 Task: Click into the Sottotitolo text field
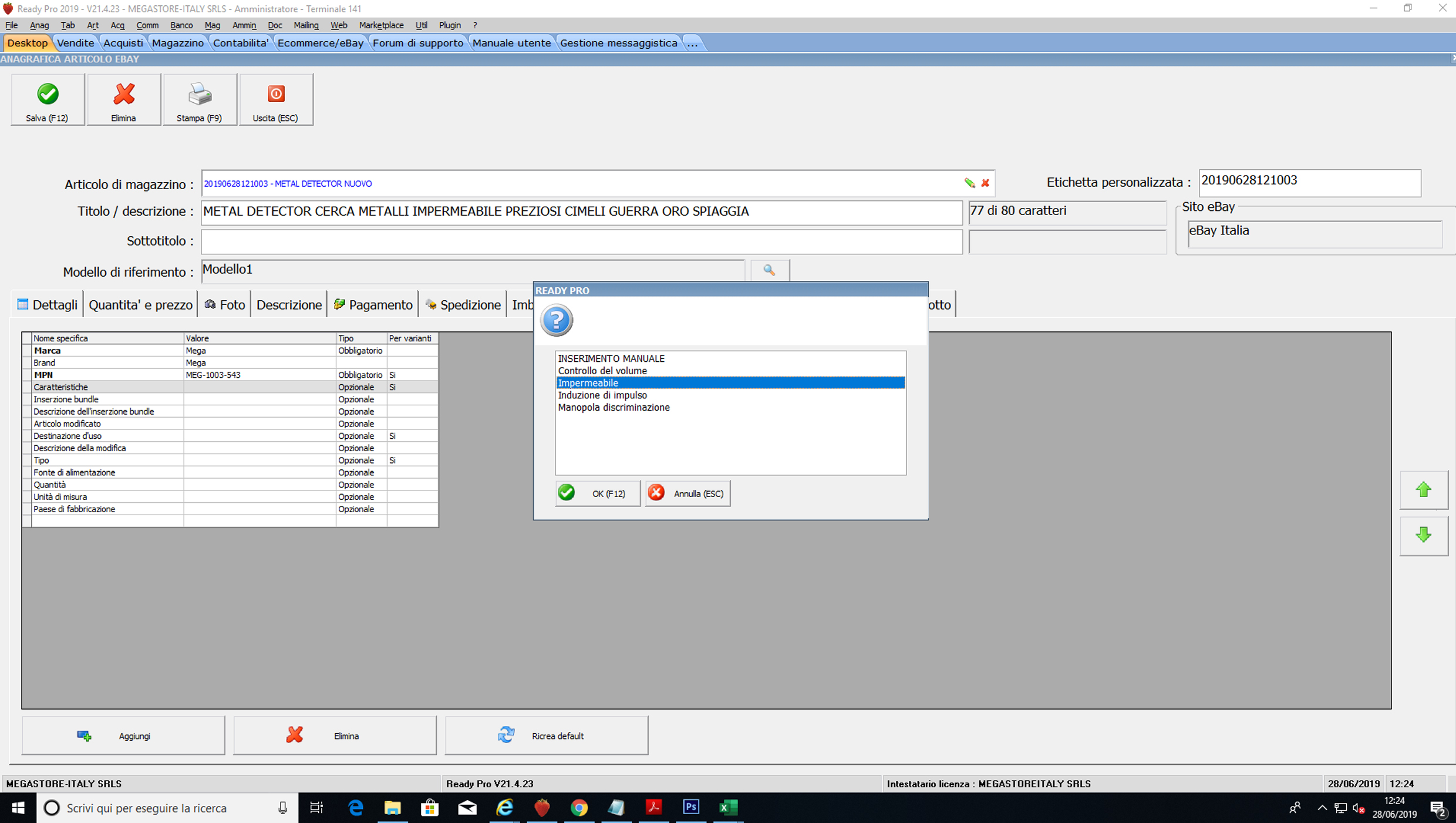pyautogui.click(x=581, y=241)
